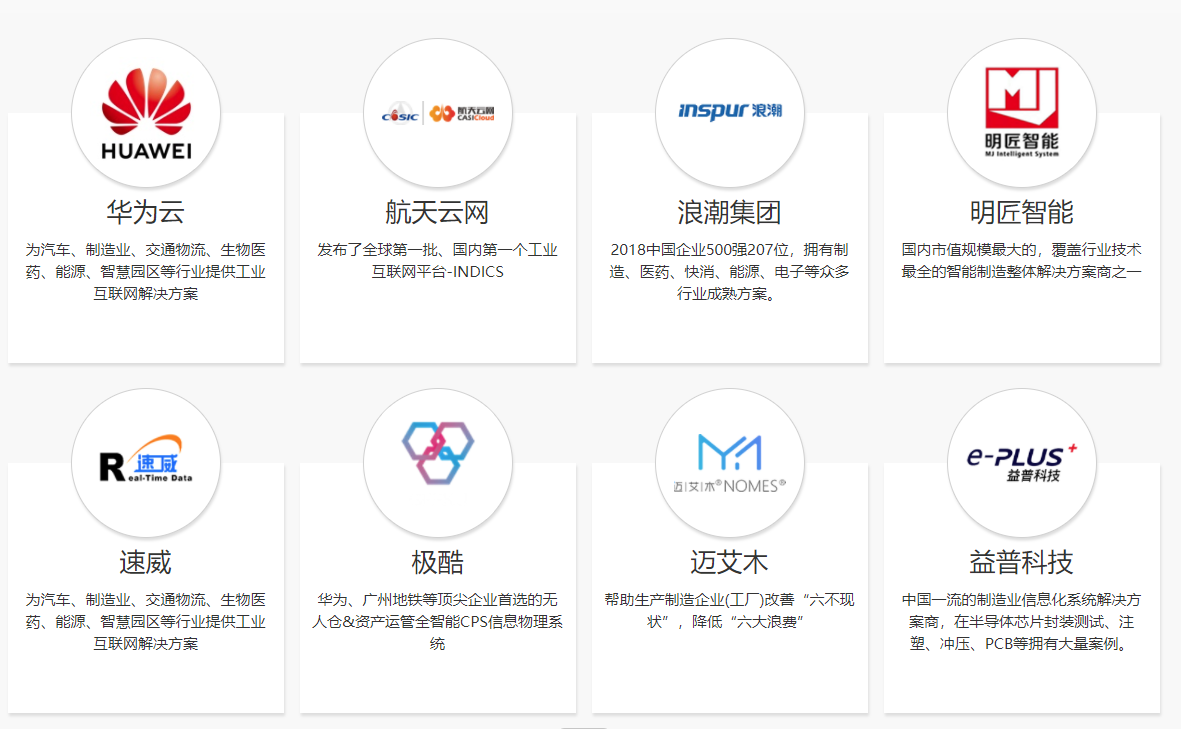The width and height of the screenshot is (1181, 729).
Task: Click the Inspur 浪潮 logo
Action: (730, 111)
